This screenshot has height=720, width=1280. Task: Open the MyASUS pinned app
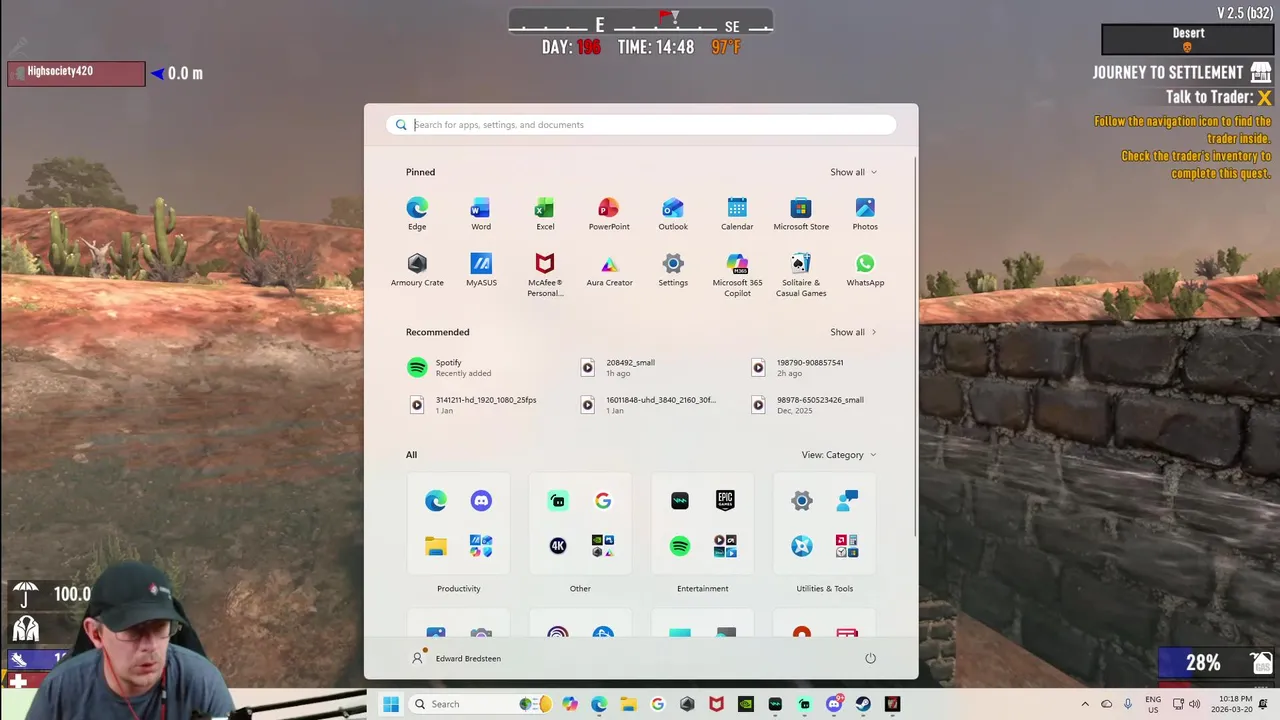481,269
